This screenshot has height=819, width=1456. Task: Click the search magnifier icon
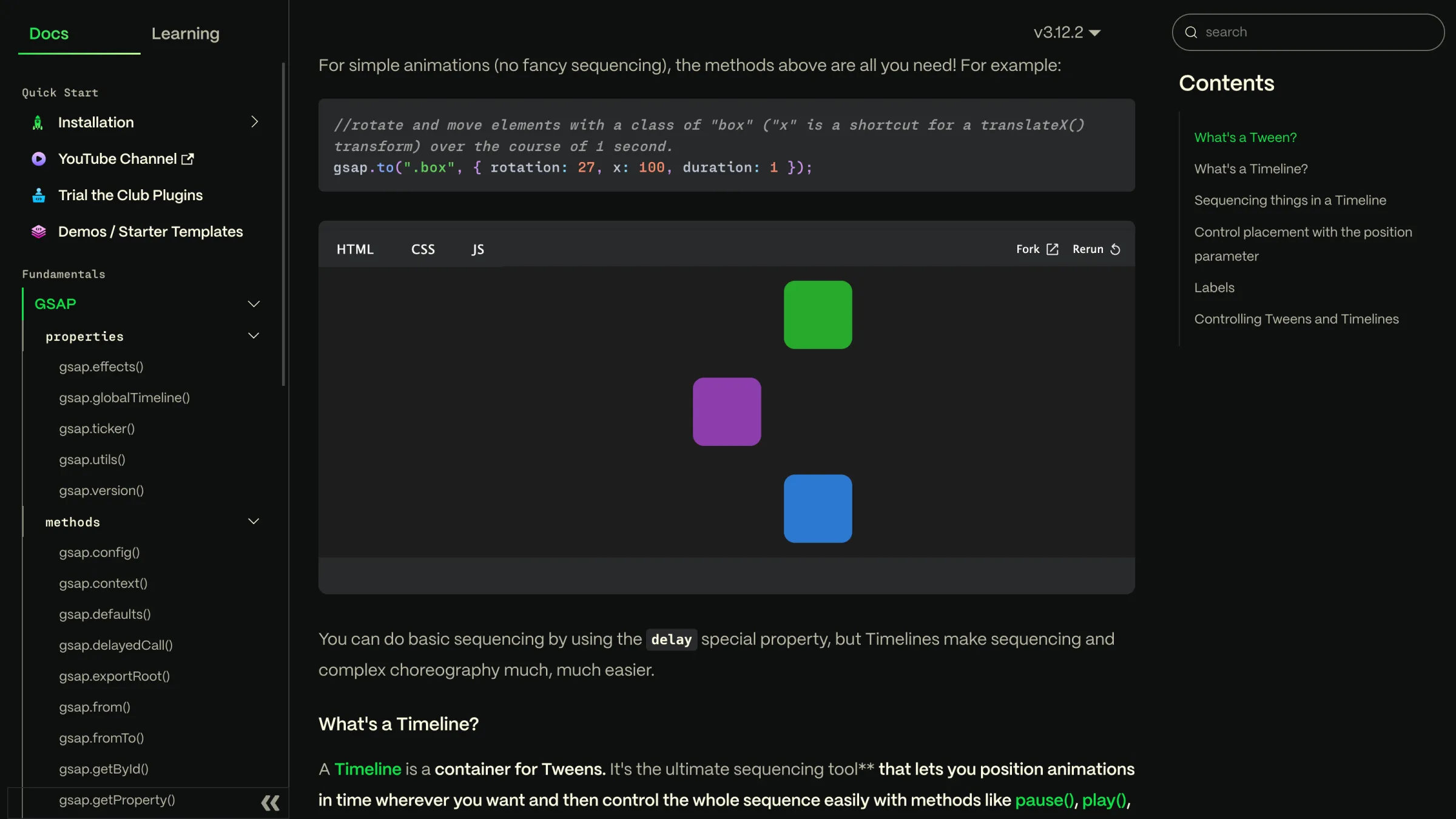1191,32
